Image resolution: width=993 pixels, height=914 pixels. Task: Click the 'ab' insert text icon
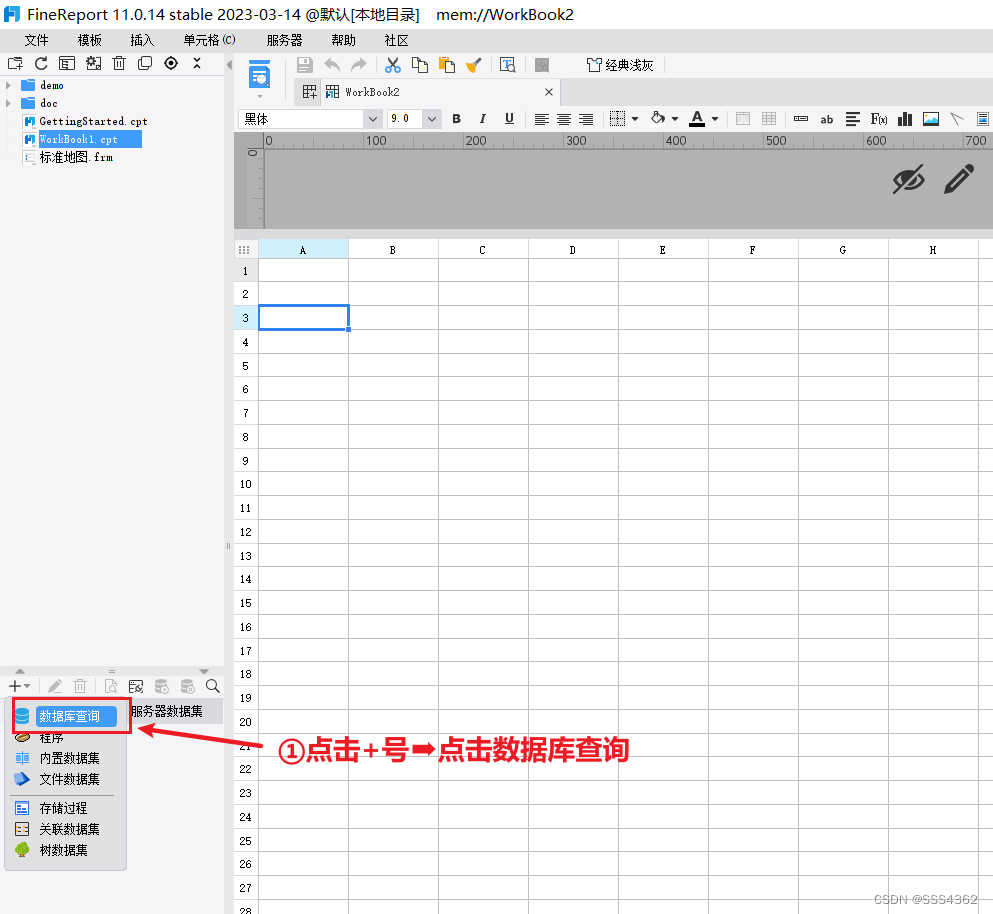(x=826, y=119)
